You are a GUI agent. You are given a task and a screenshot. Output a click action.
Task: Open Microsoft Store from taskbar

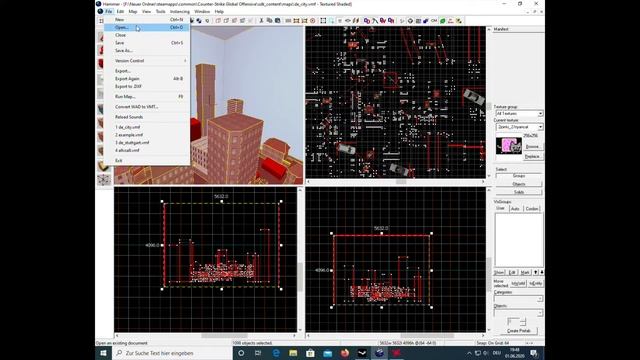(x=310, y=353)
